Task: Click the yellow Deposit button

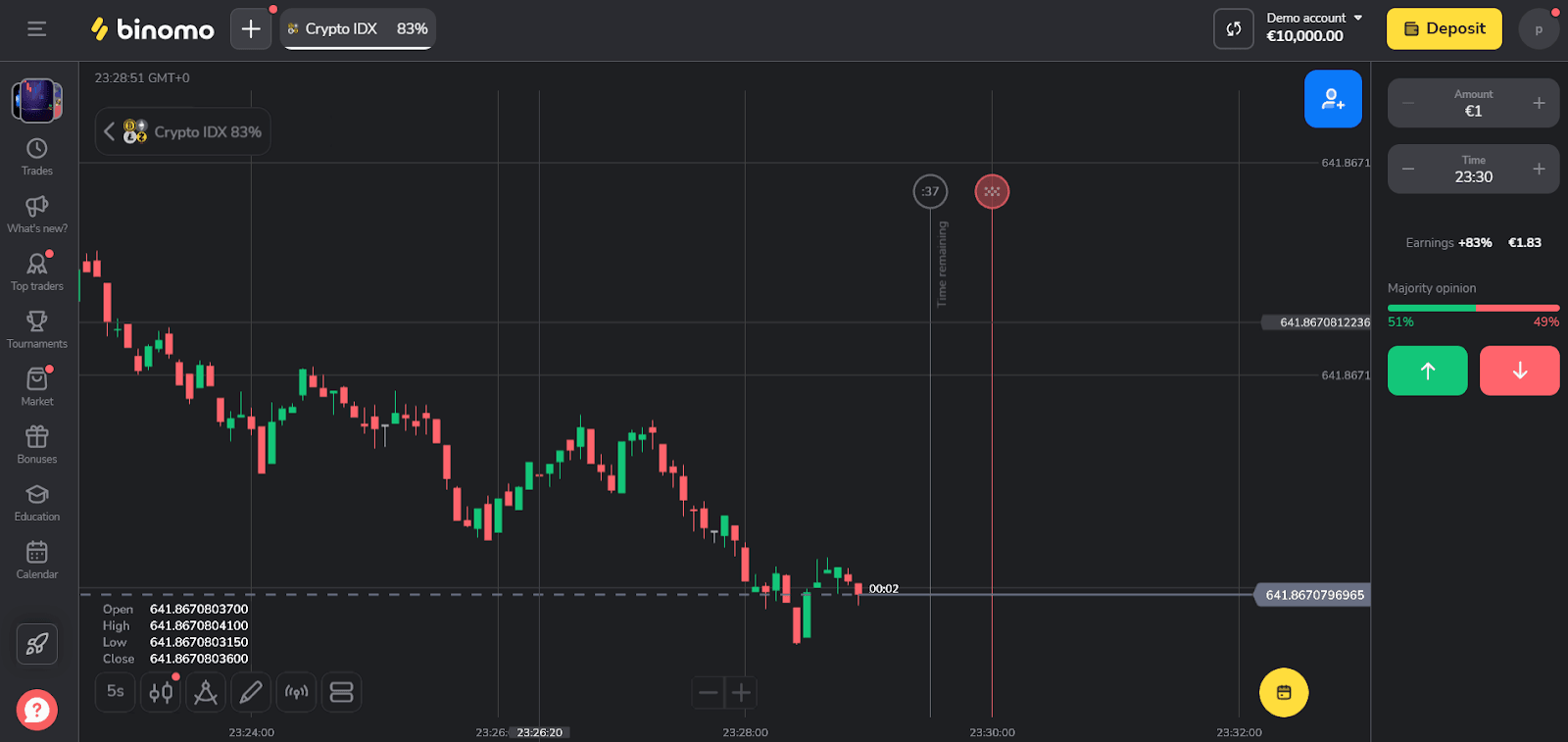Action: point(1445,28)
